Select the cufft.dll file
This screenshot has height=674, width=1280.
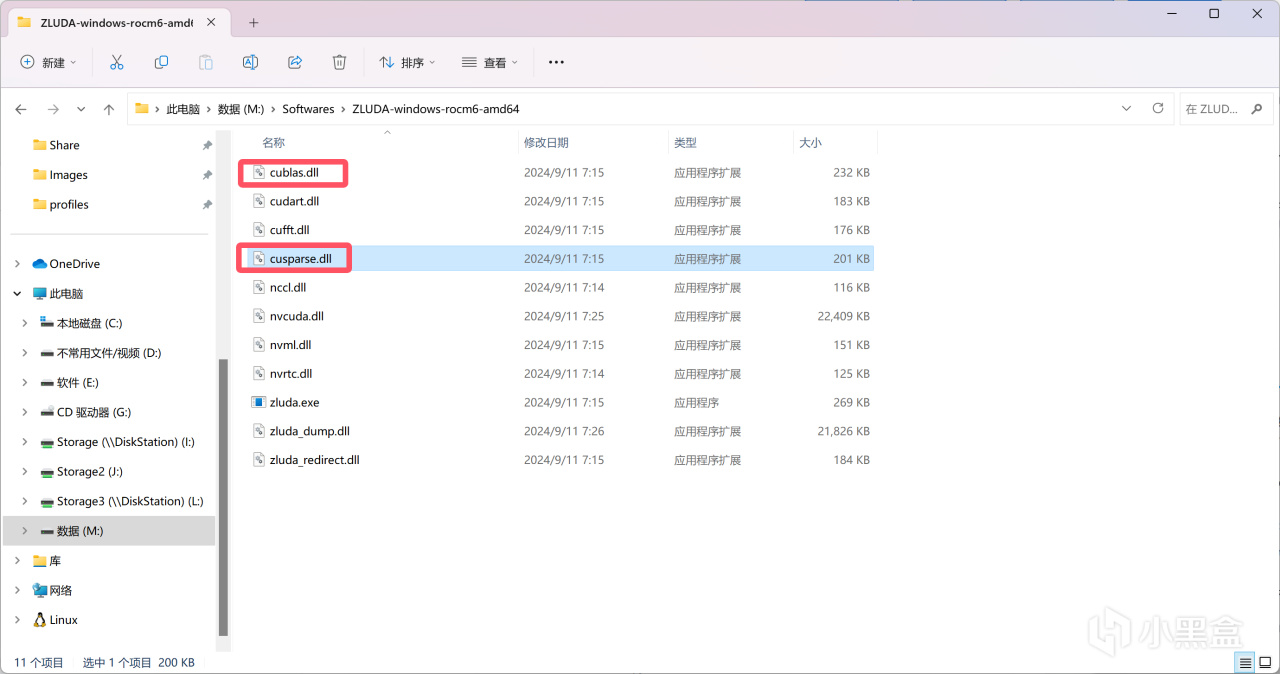290,230
